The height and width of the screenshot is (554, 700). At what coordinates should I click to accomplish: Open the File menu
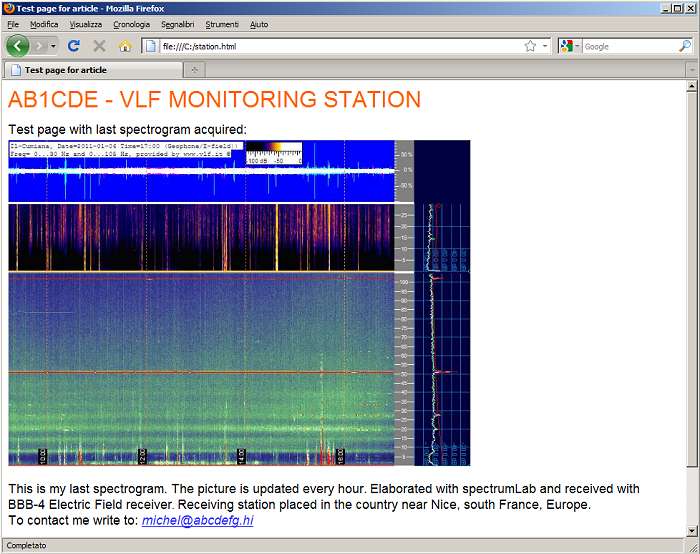13,25
